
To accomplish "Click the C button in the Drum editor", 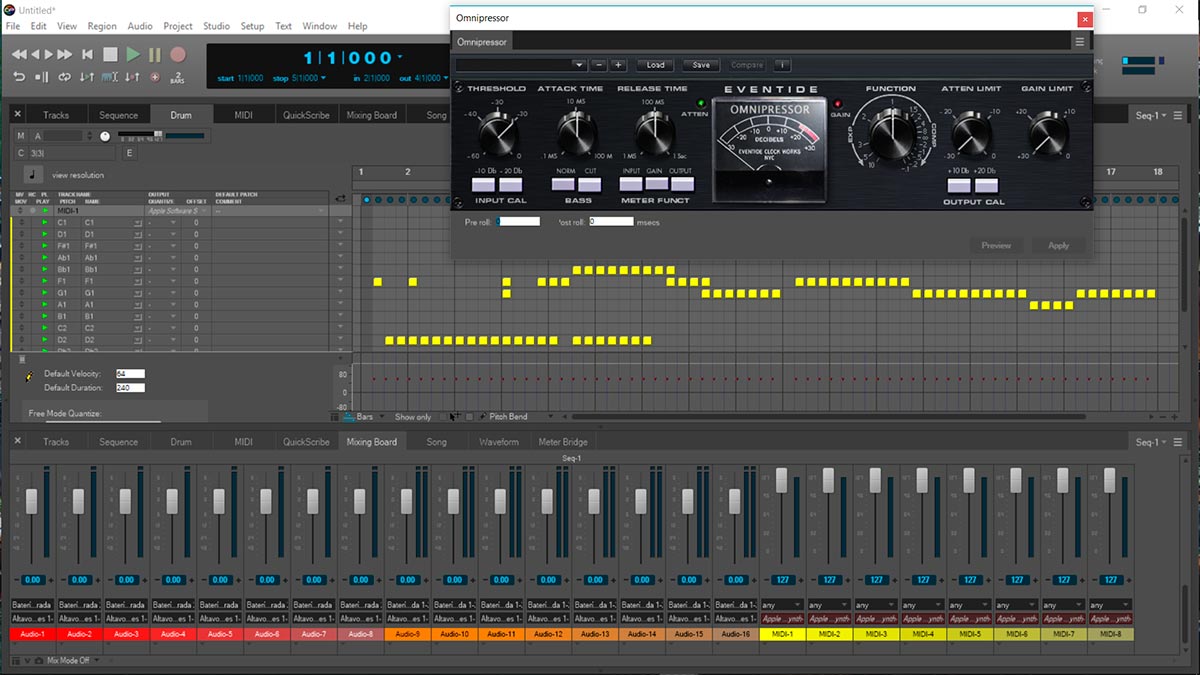I will [21, 153].
